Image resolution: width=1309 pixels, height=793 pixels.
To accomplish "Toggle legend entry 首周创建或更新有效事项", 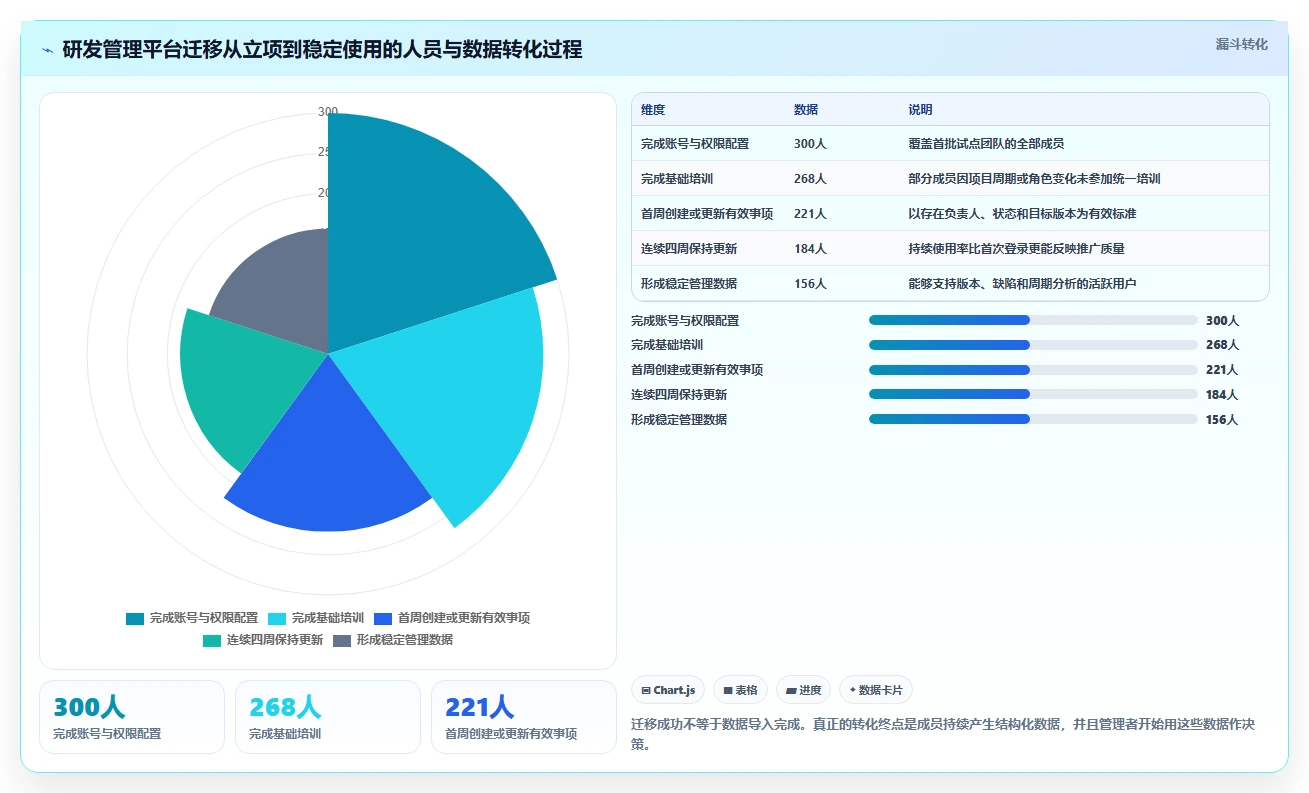I will [452, 618].
